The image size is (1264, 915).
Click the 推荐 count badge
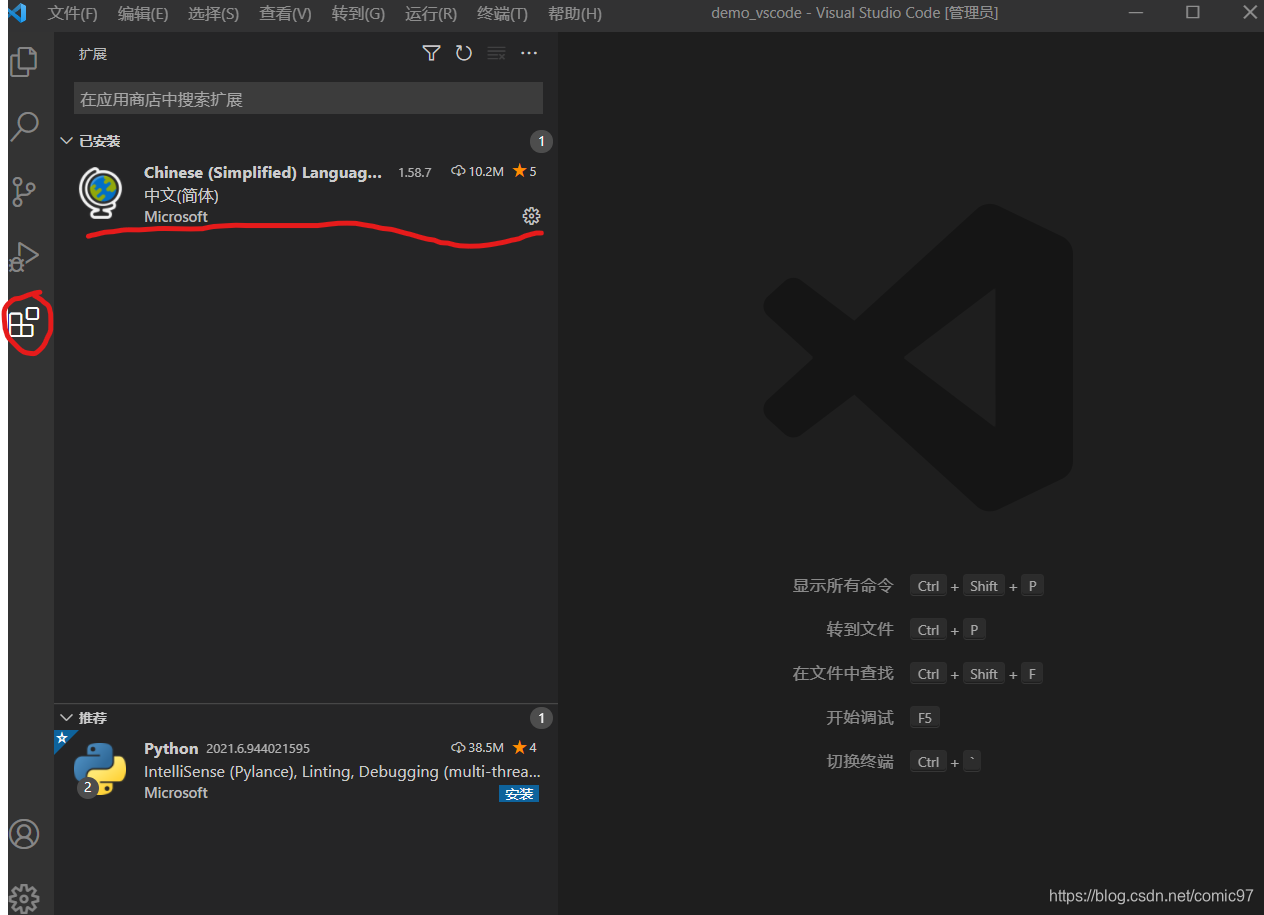click(x=541, y=718)
